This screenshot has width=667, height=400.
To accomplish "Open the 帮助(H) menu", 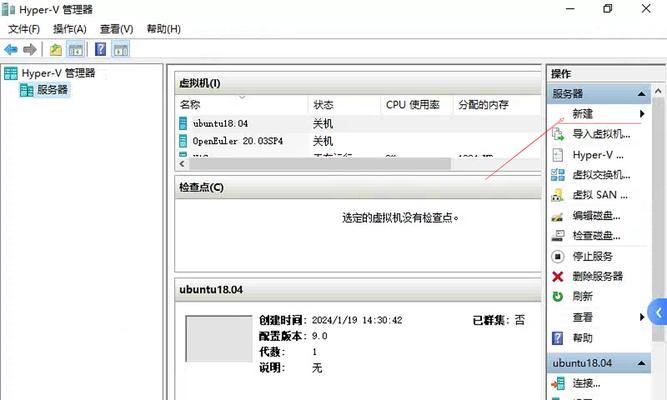I will [164, 29].
